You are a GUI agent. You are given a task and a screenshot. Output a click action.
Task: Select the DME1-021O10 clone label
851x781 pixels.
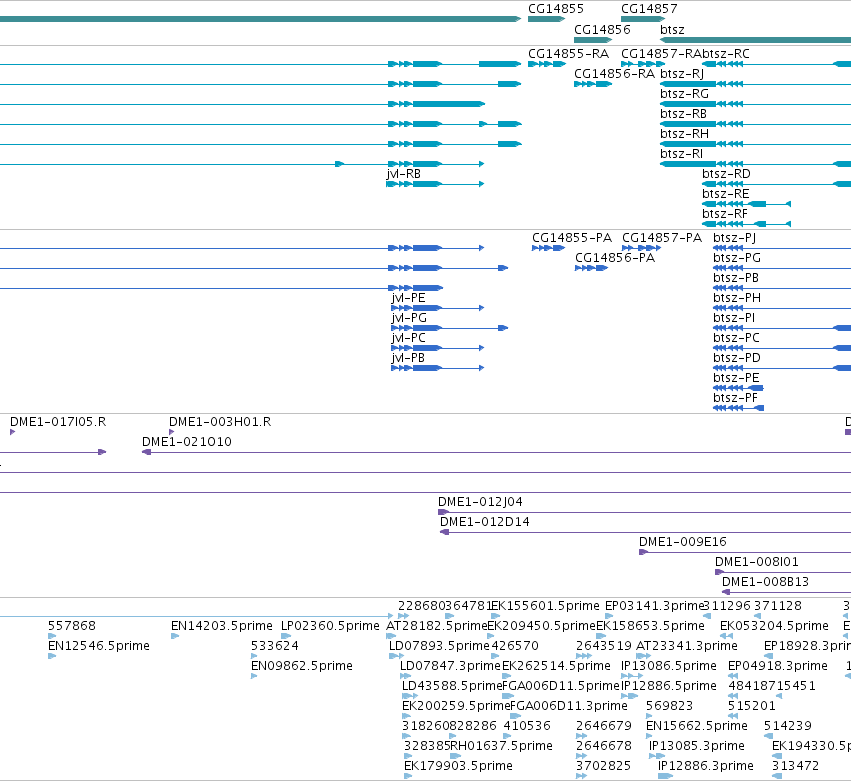click(187, 442)
